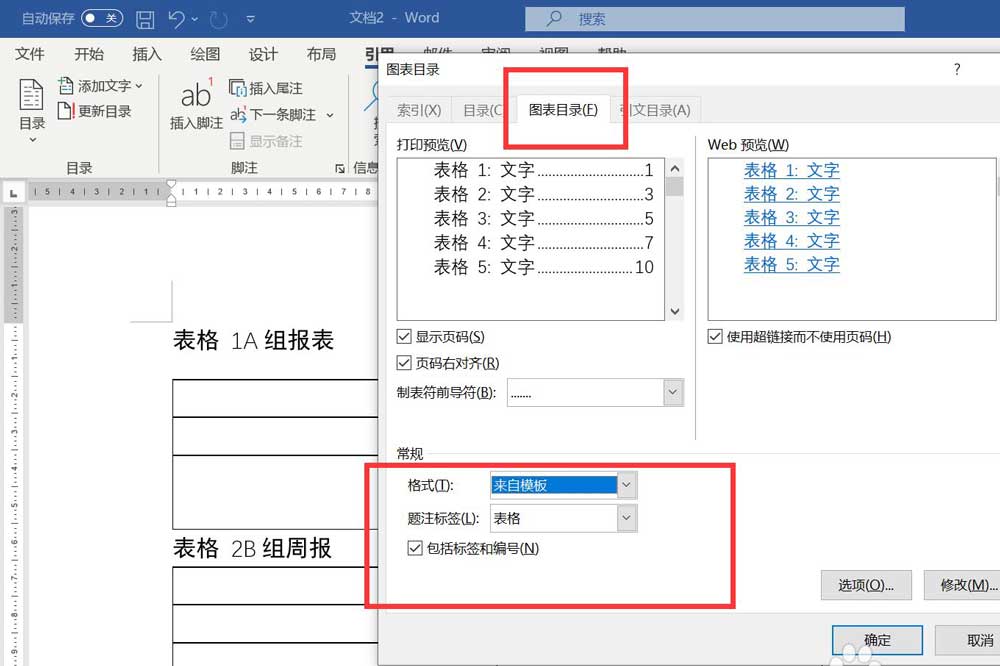1000x666 pixels.
Task: Click print preview scroll up arrow
Action: (675, 168)
